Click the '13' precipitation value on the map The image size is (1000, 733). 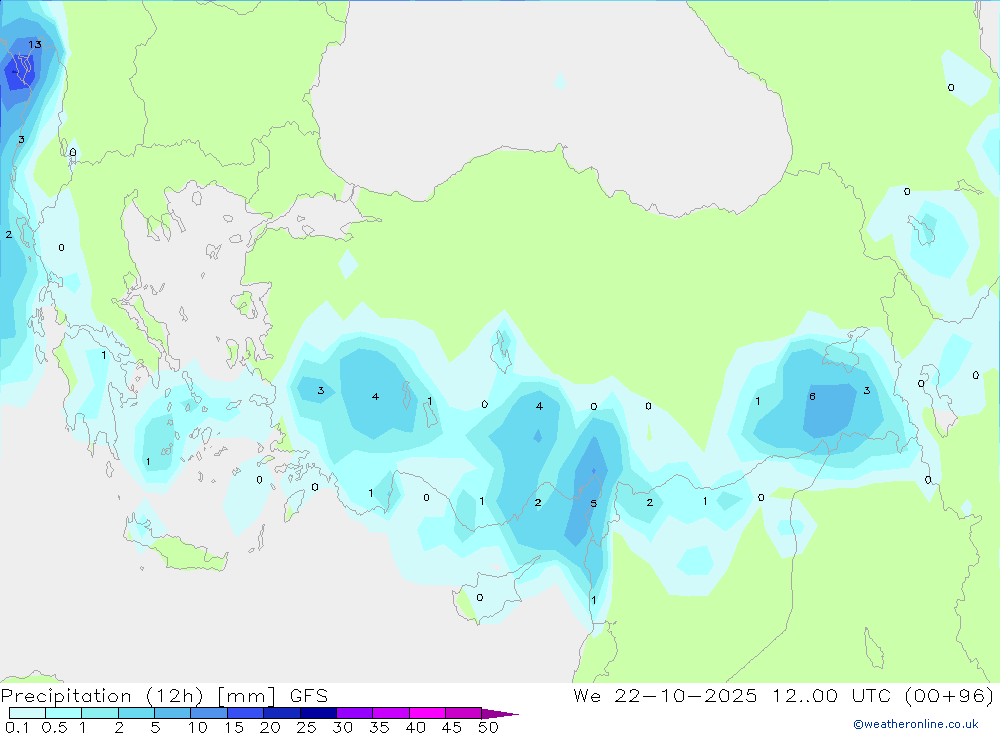click(x=35, y=45)
